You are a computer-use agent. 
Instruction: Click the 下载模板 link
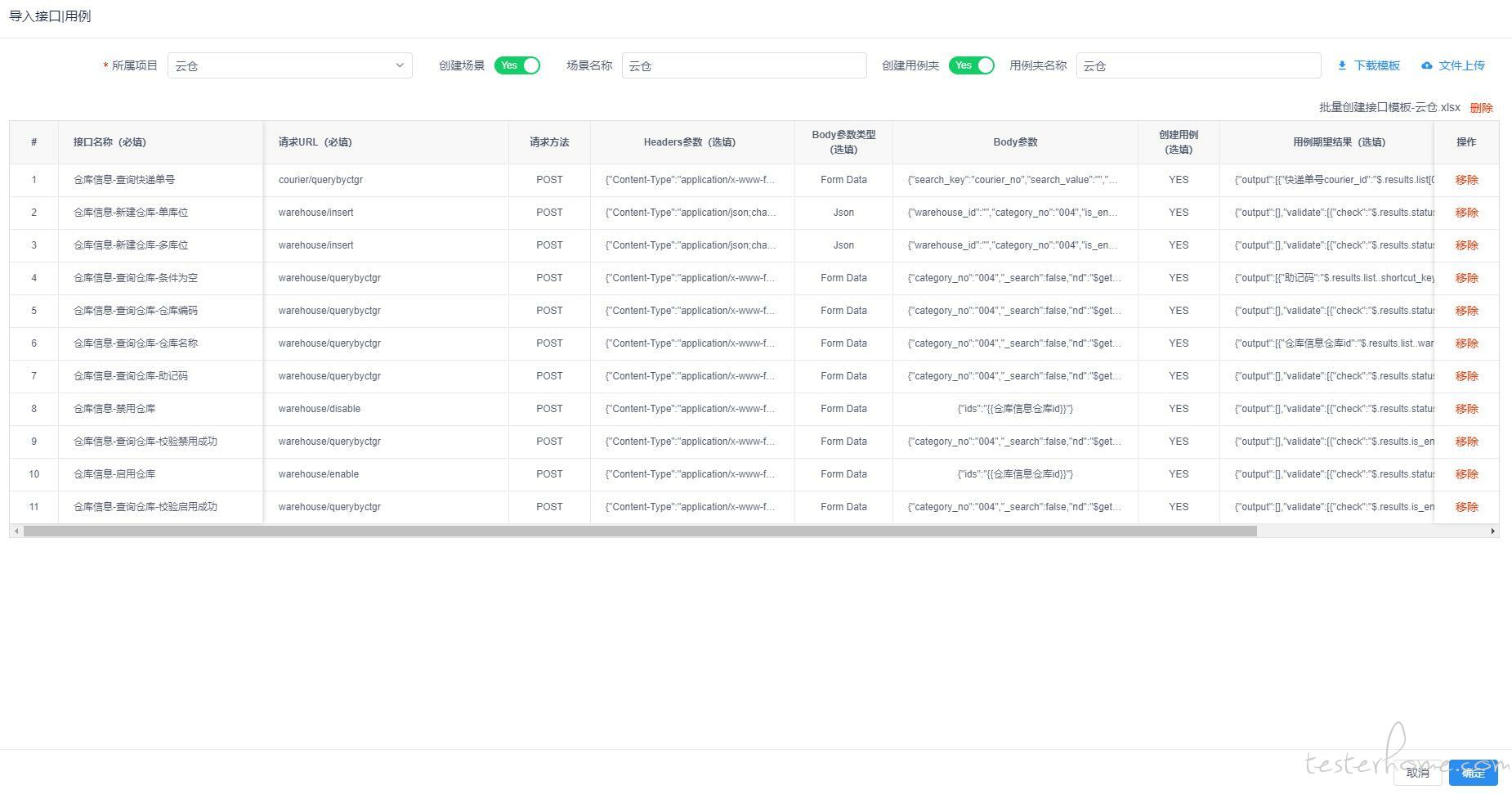pos(1377,65)
